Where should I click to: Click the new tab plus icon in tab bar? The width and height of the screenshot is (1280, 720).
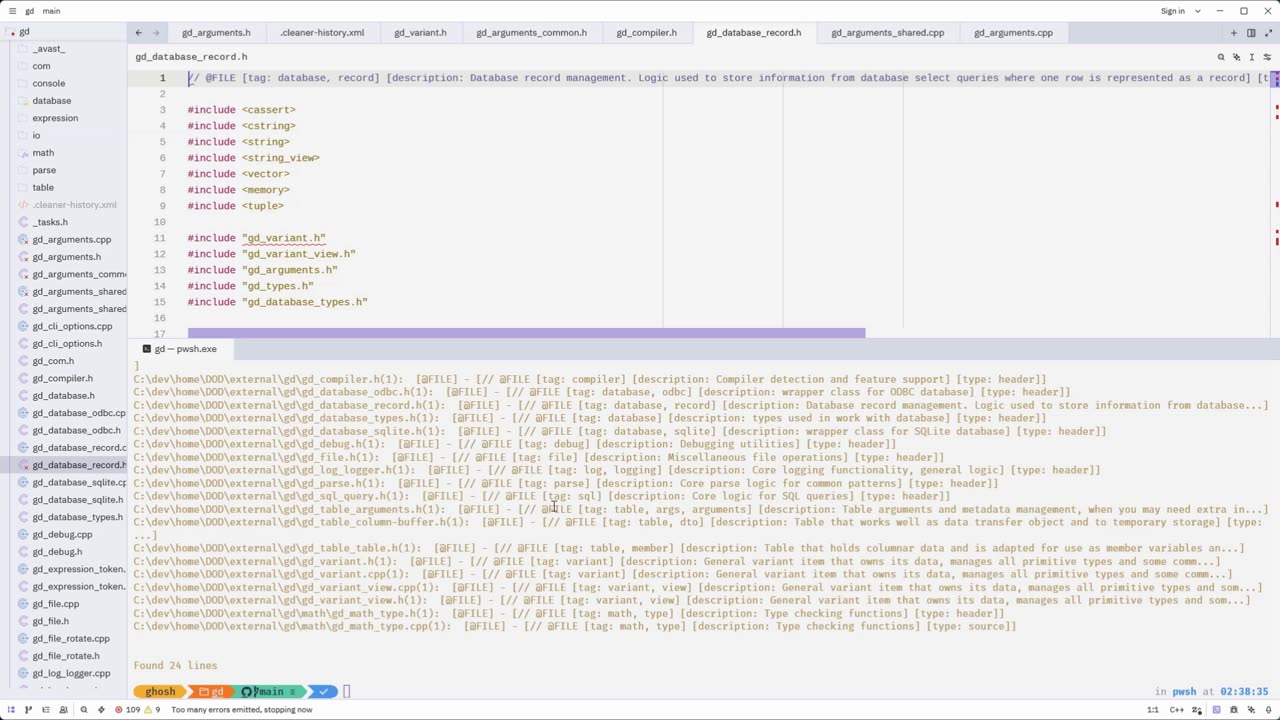tap(1234, 33)
